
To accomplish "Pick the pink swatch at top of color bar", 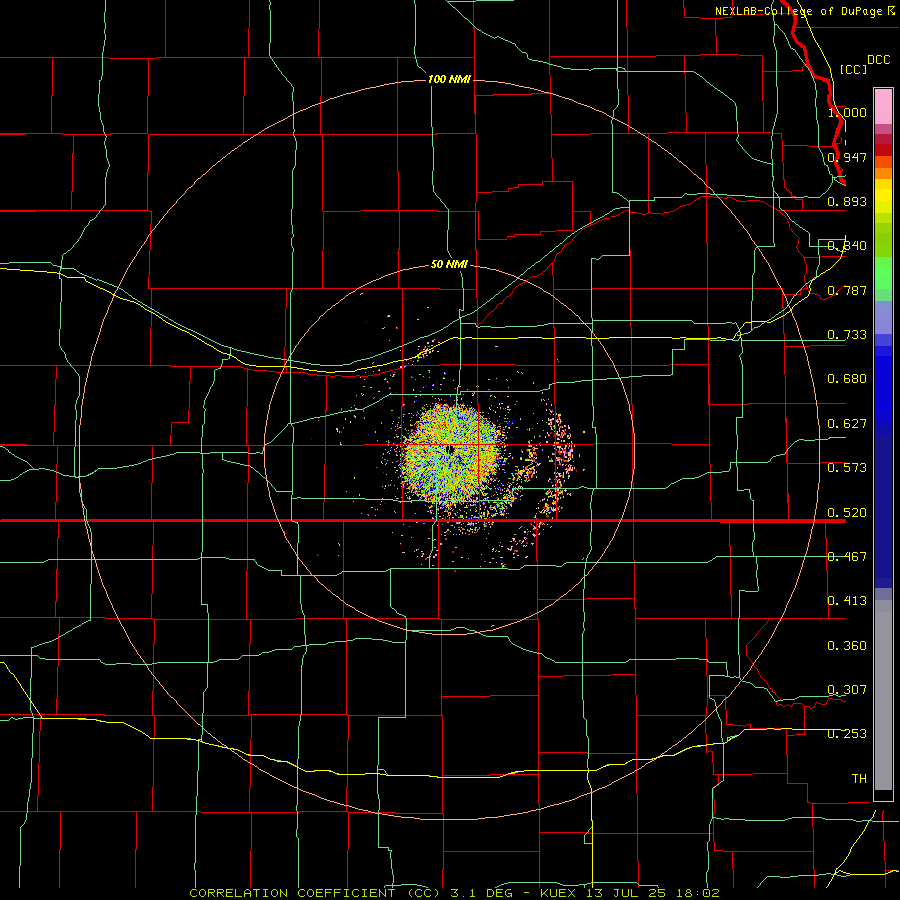I will click(883, 107).
